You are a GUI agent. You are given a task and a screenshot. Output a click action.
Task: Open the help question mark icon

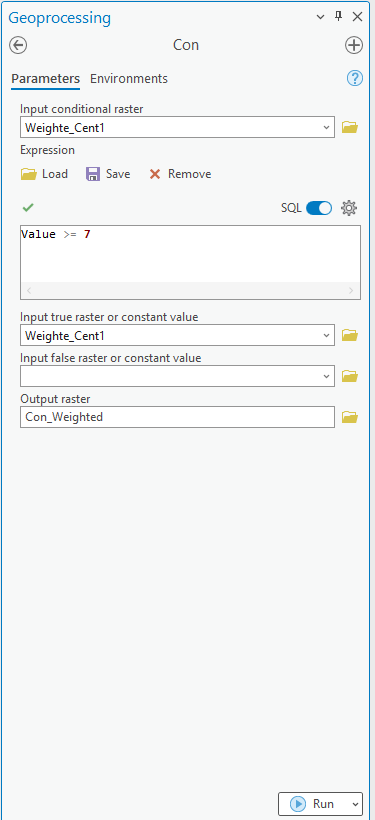[355, 78]
